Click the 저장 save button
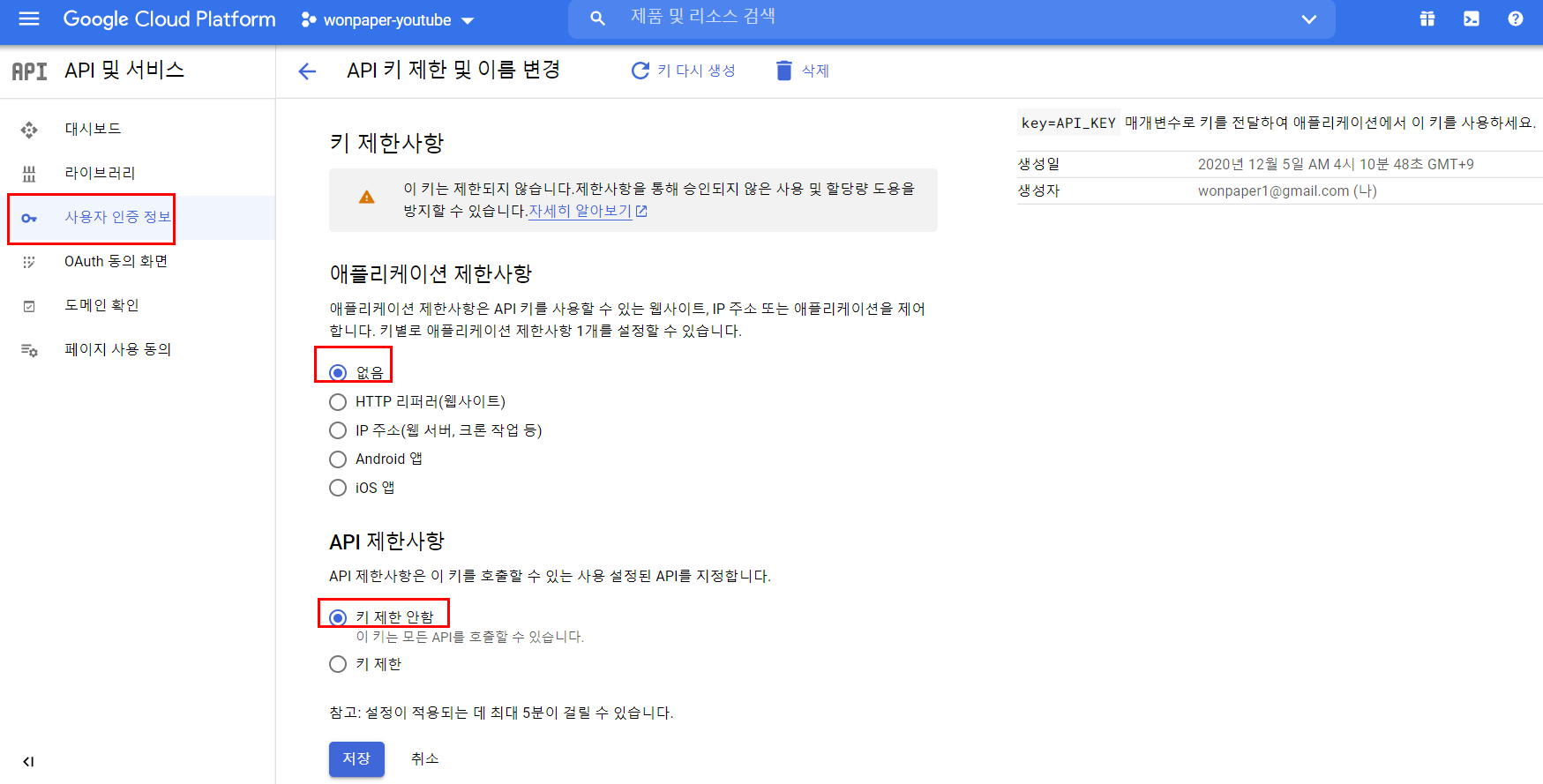Screen dimensions: 1543x784 point(356,758)
